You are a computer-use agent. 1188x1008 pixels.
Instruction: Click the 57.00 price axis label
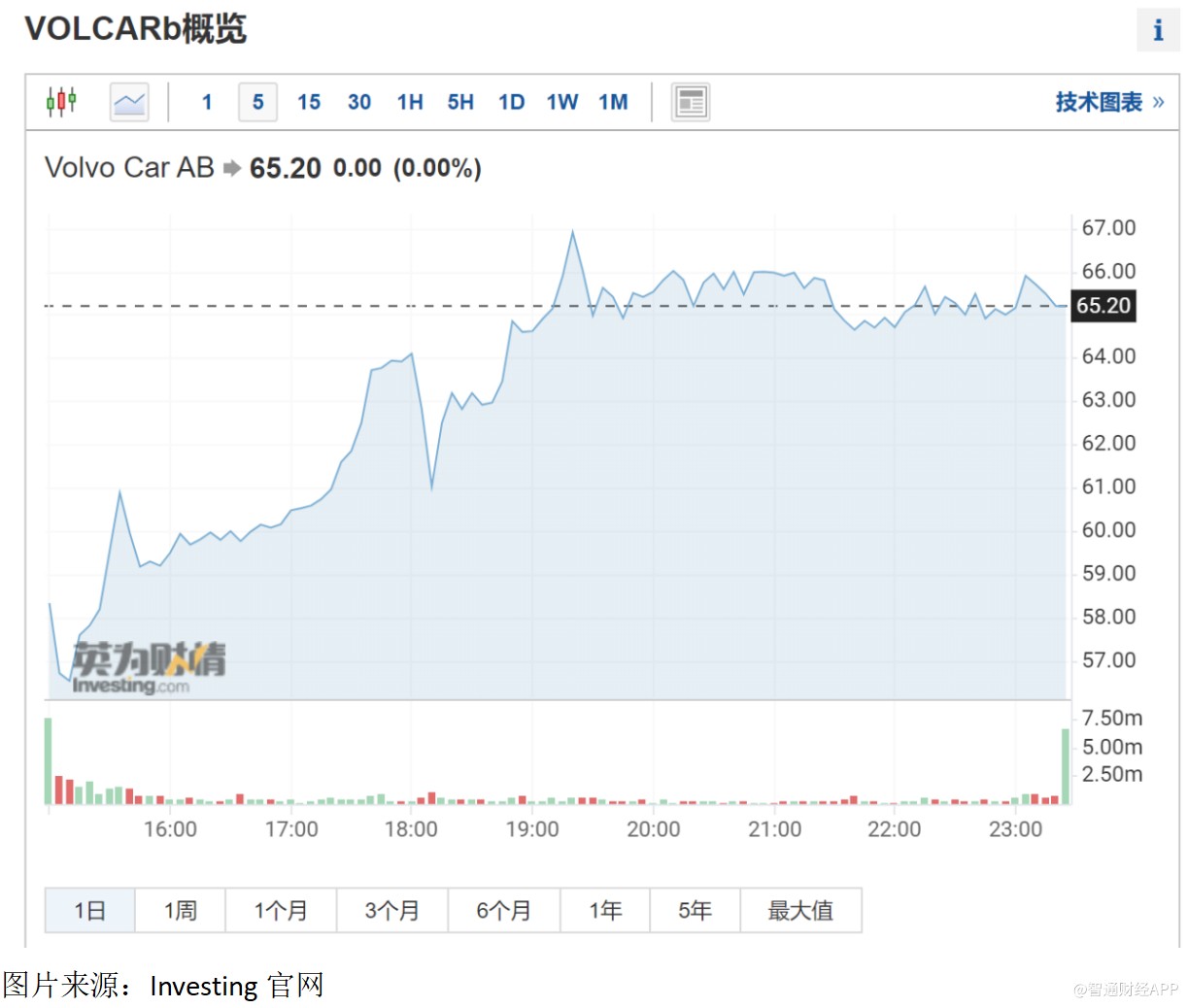point(1108,660)
